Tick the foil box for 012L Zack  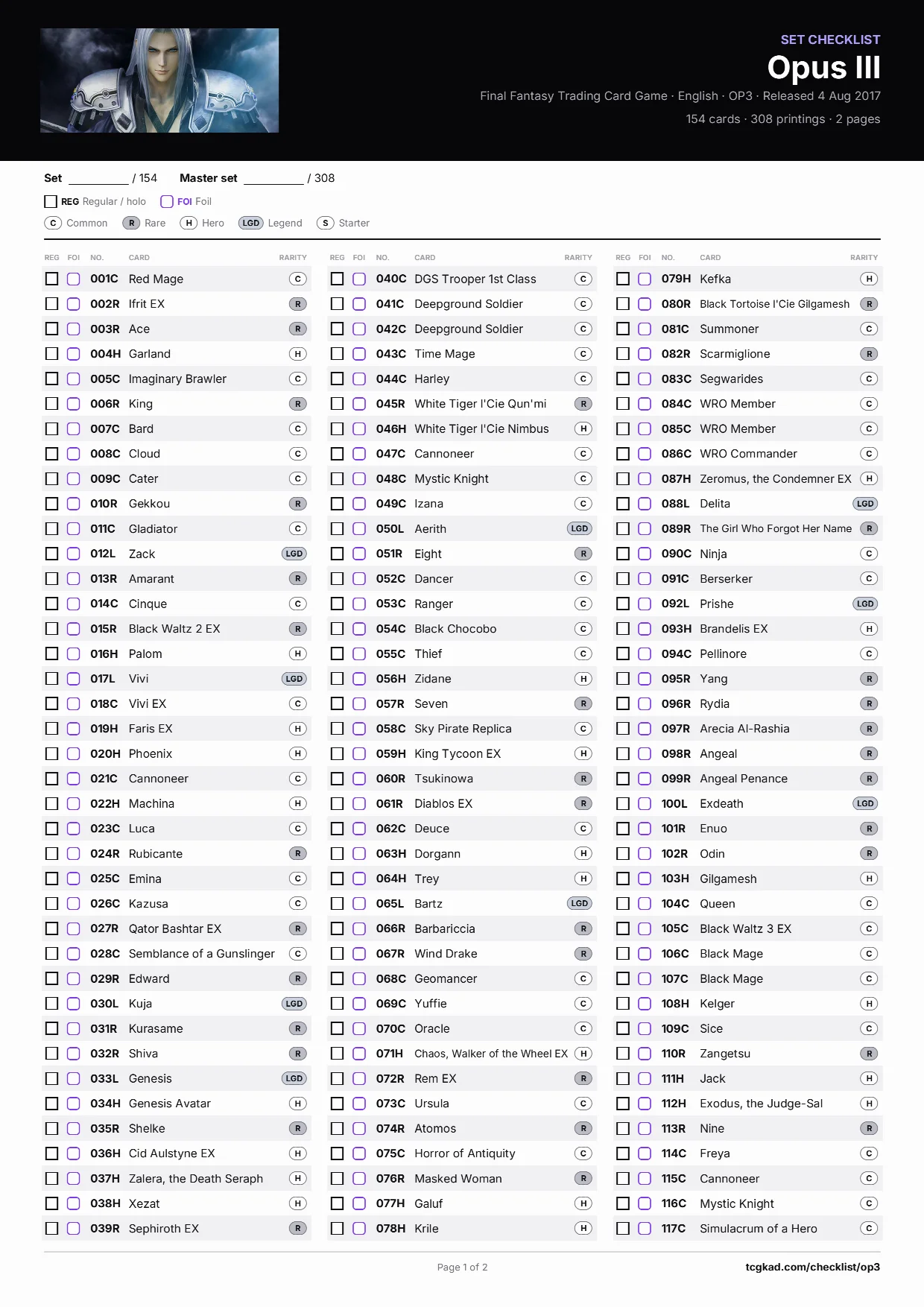[x=74, y=554]
